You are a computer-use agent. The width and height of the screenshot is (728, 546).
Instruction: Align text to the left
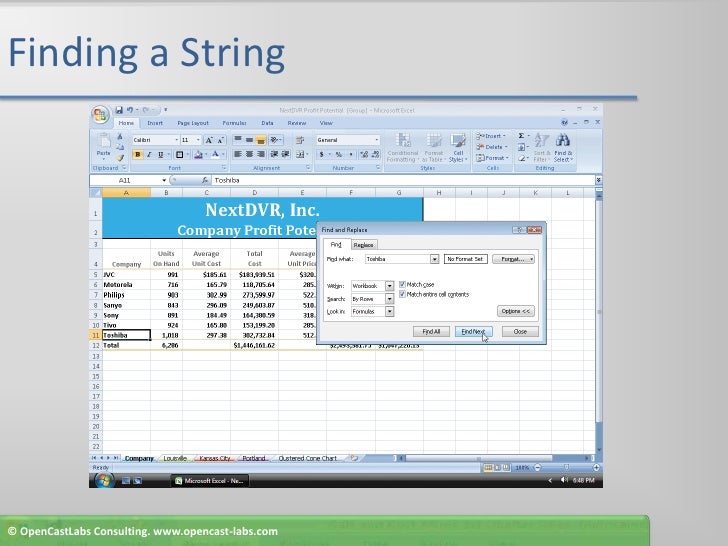[238, 154]
